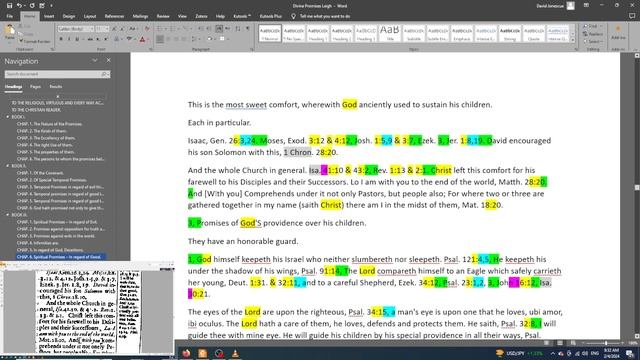Click the Find button in the Editing group

pos(592,27)
